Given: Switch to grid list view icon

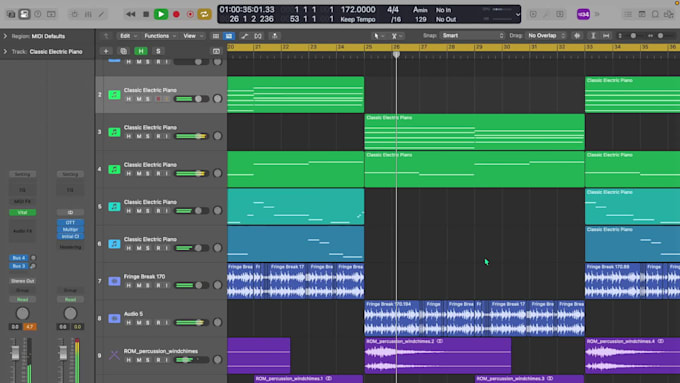Looking at the screenshot, I should (216, 36).
